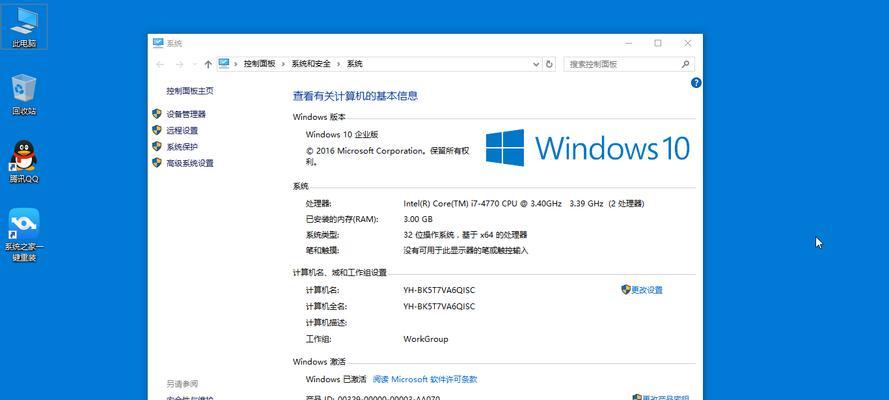Refresh the control panel page
Image resolution: width=889 pixels, height=400 pixels.
pyautogui.click(x=549, y=65)
